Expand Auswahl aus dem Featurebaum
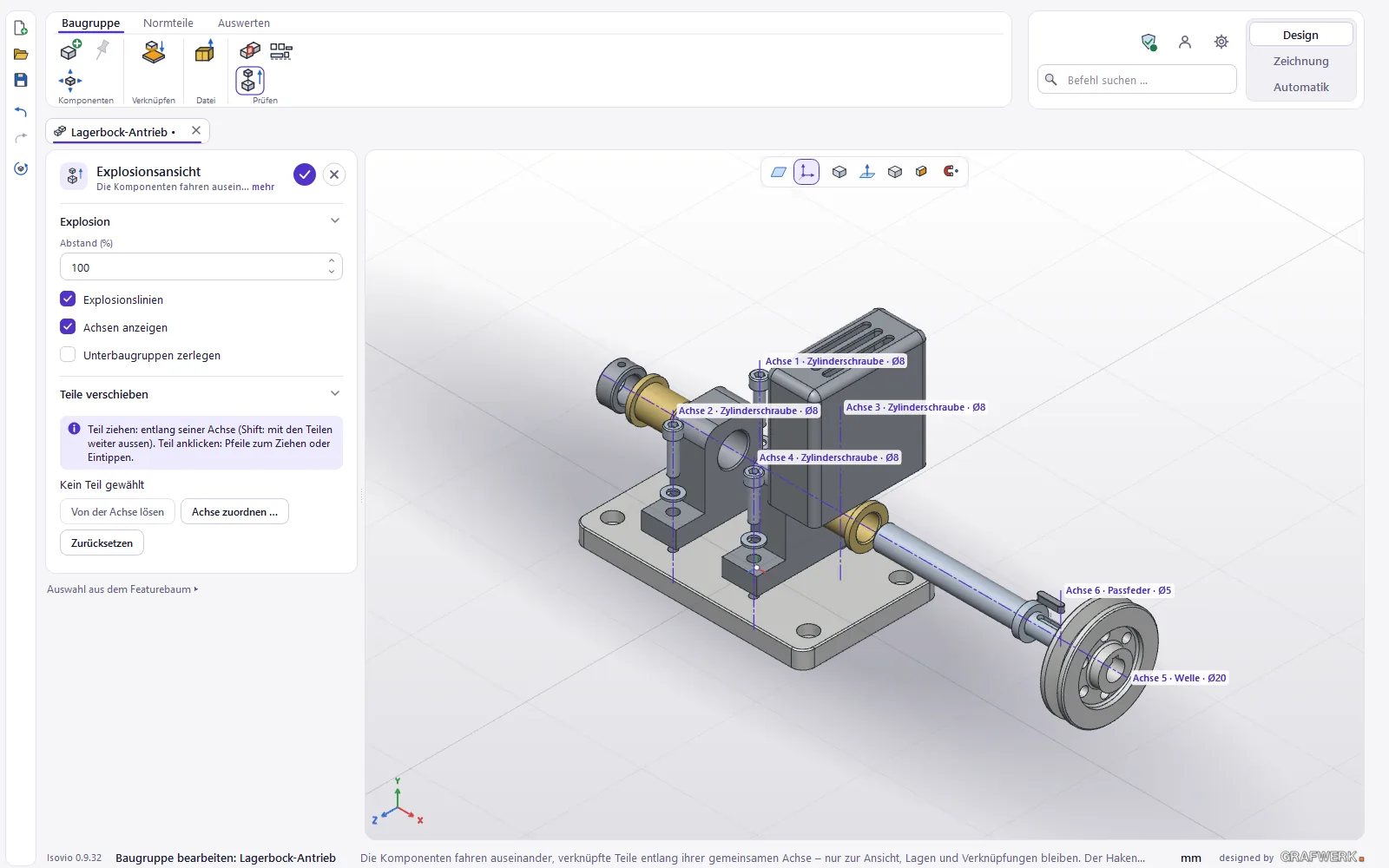Viewport: 1389px width, 868px height. (x=122, y=589)
